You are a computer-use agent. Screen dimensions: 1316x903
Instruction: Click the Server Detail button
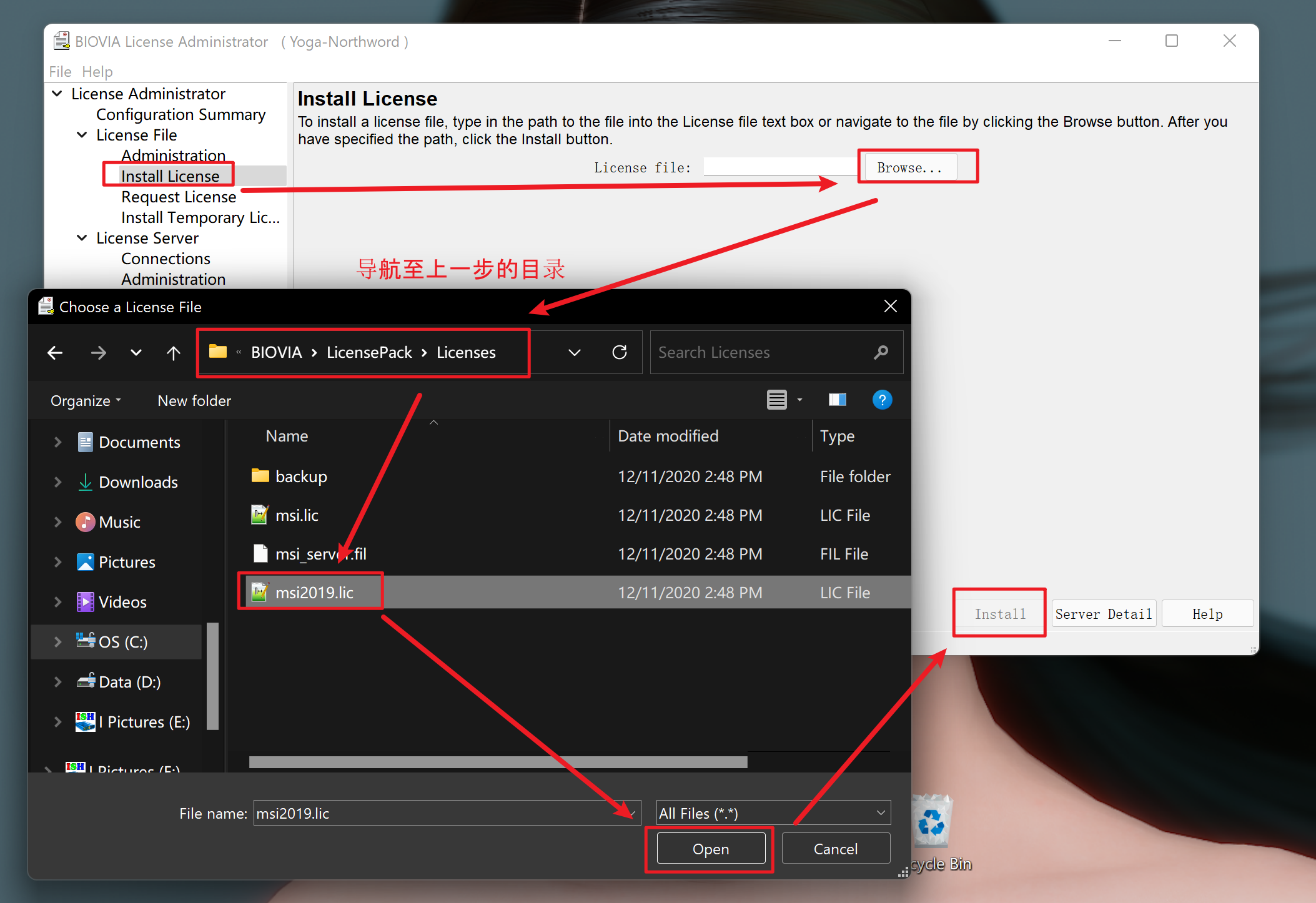pos(1104,614)
